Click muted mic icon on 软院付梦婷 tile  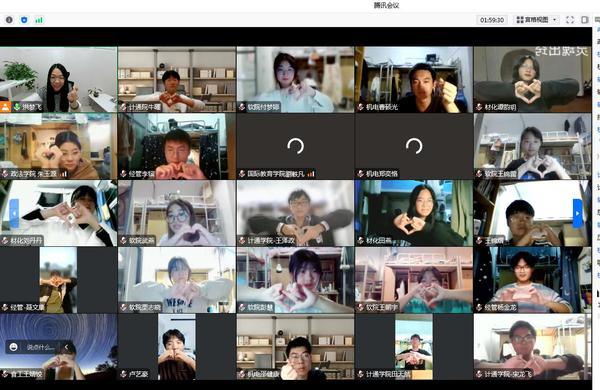pyautogui.click(x=242, y=107)
